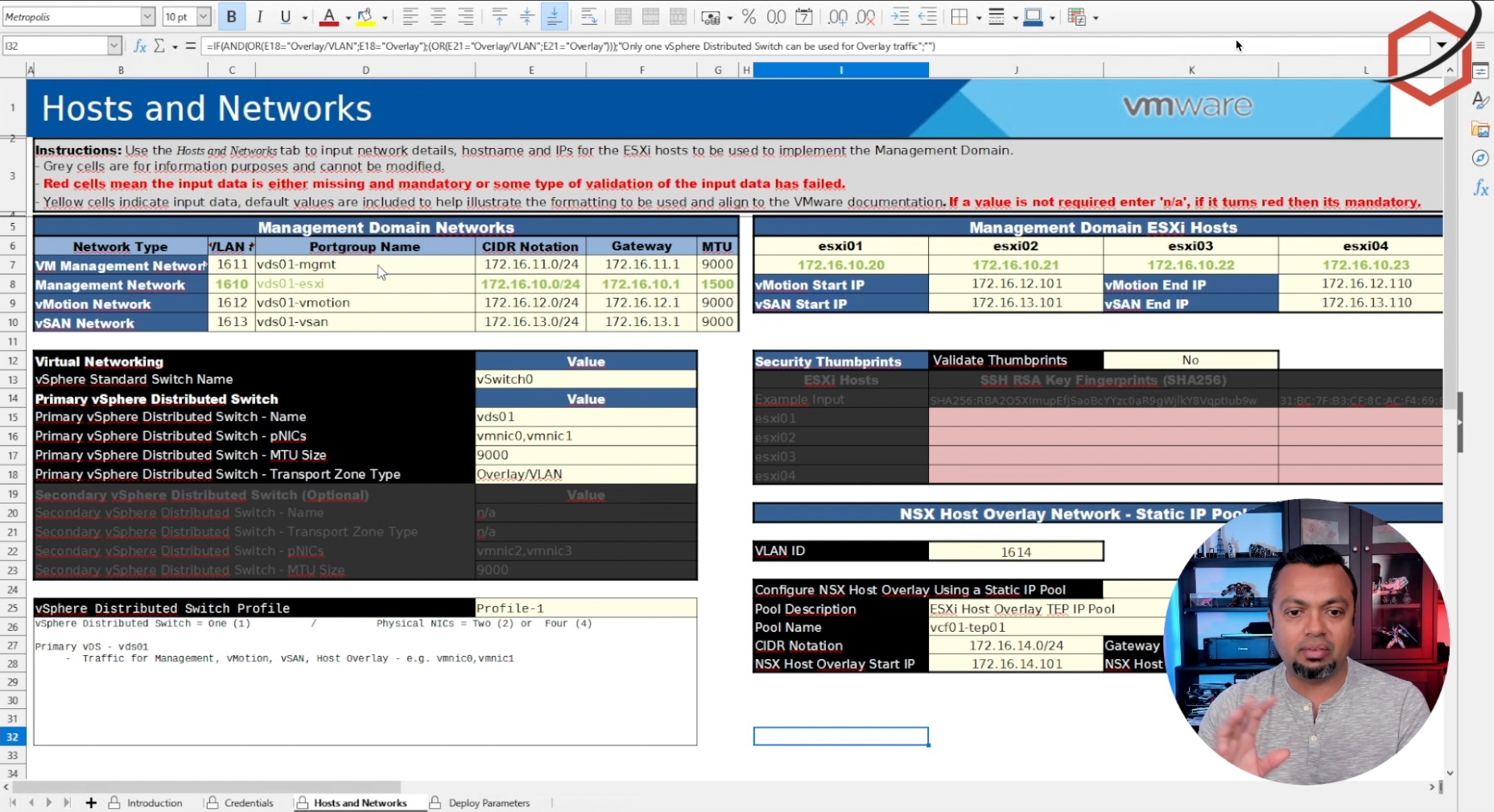
Task: Go to first sheet tab arrow
Action: pyautogui.click(x=13, y=803)
